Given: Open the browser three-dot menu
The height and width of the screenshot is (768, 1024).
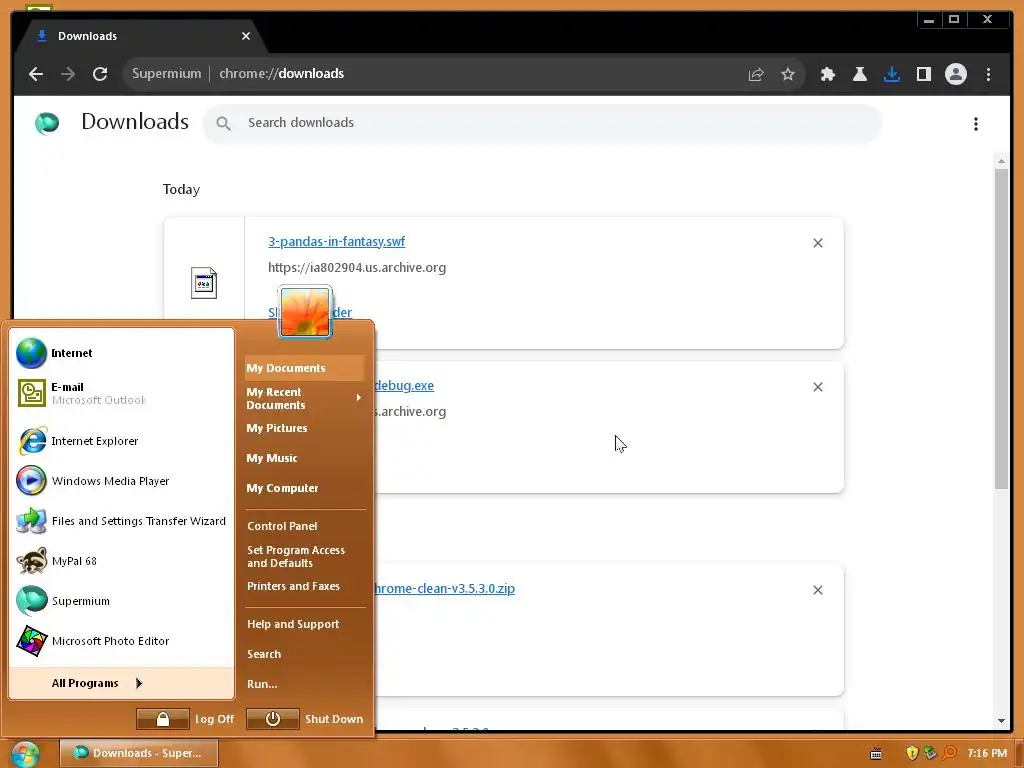Looking at the screenshot, I should [x=988, y=74].
